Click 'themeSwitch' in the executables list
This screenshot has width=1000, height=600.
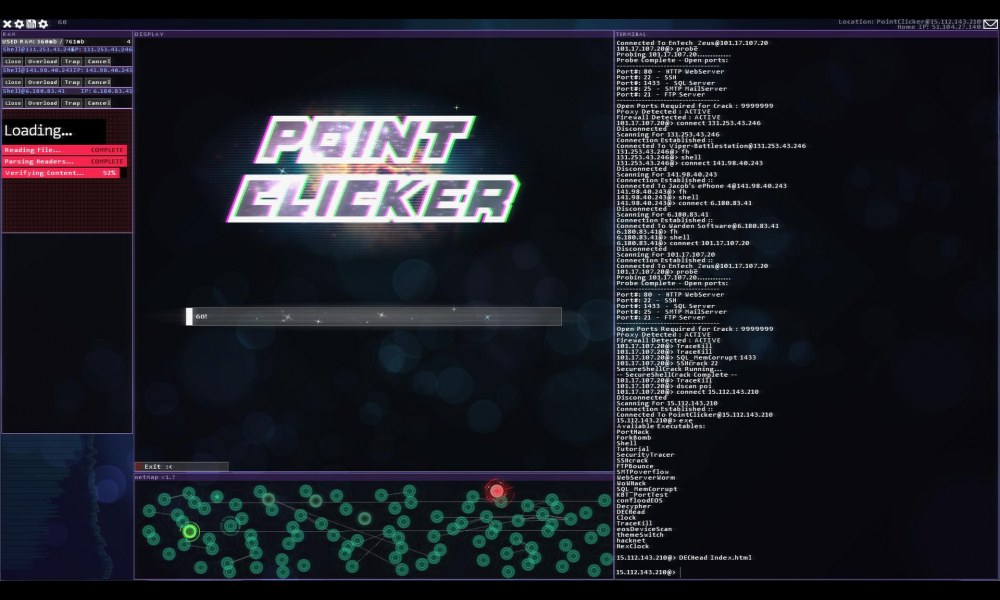[640, 536]
